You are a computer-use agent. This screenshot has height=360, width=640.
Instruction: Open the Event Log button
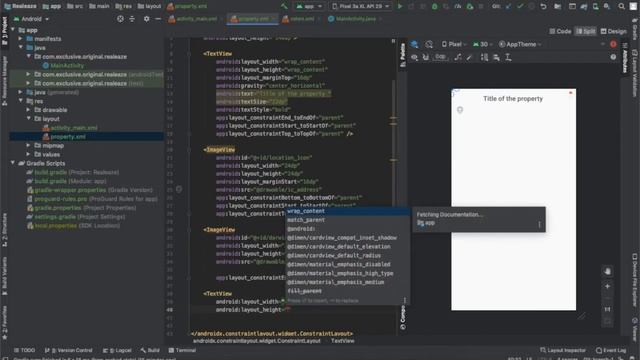(x=611, y=350)
